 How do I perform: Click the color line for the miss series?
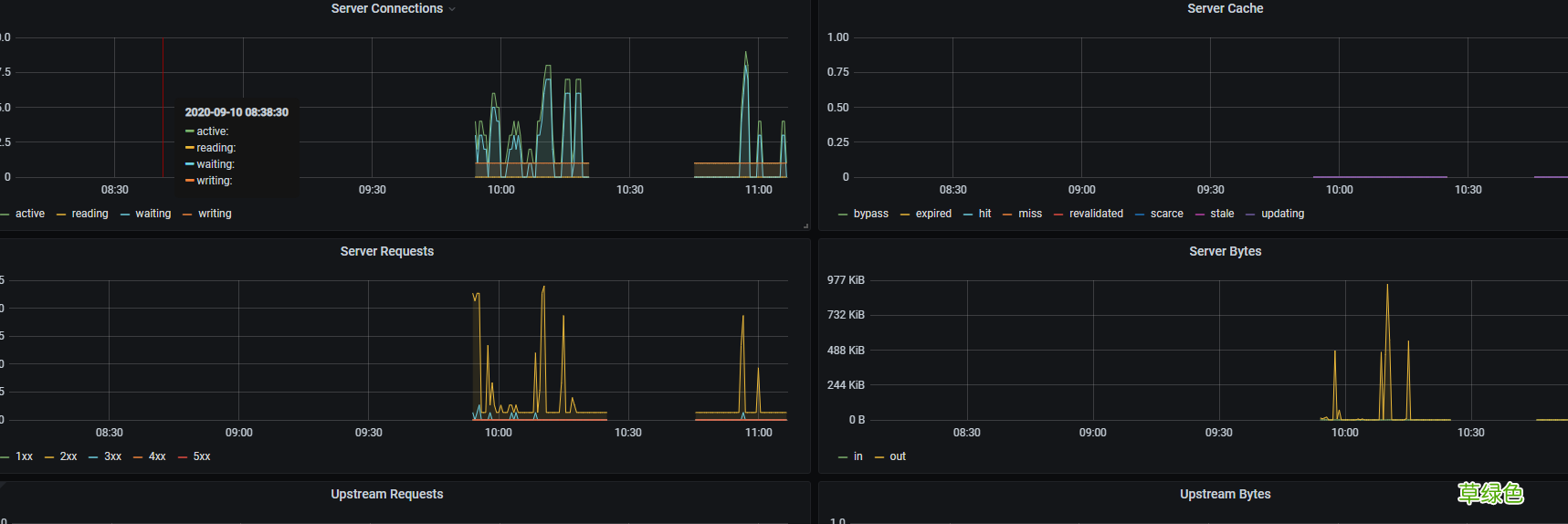pyautogui.click(x=1007, y=215)
